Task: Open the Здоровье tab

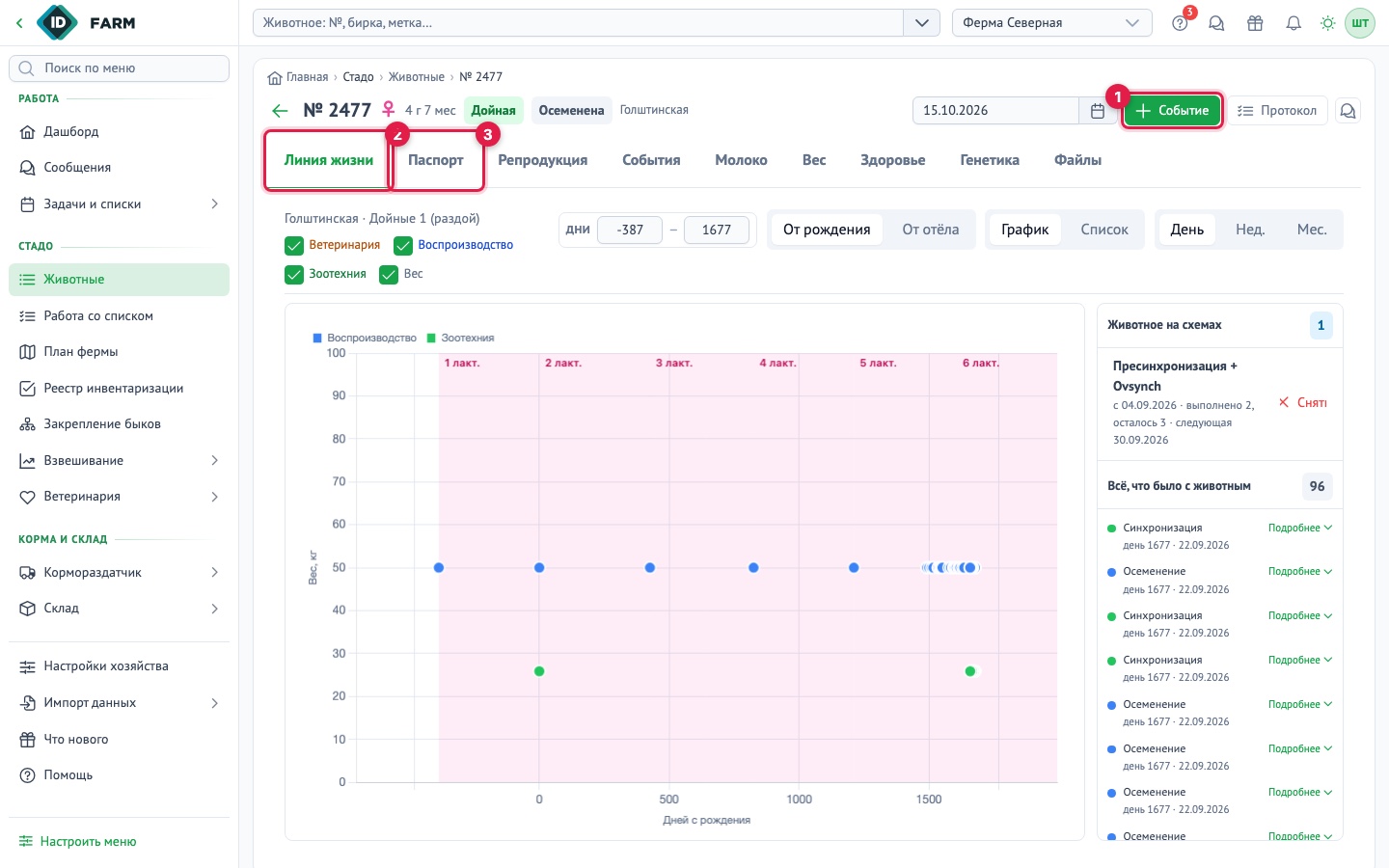Action: 893,160
